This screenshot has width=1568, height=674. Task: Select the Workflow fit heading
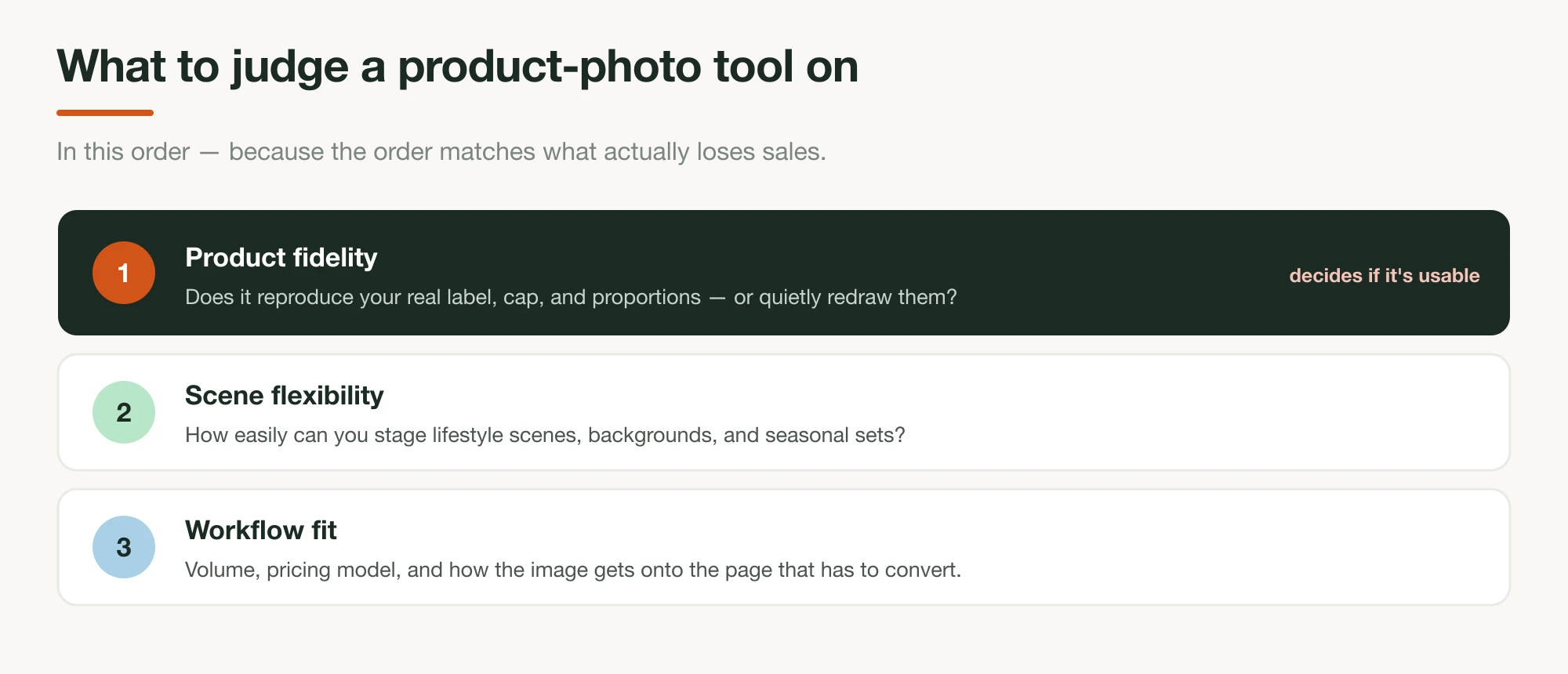coord(261,531)
